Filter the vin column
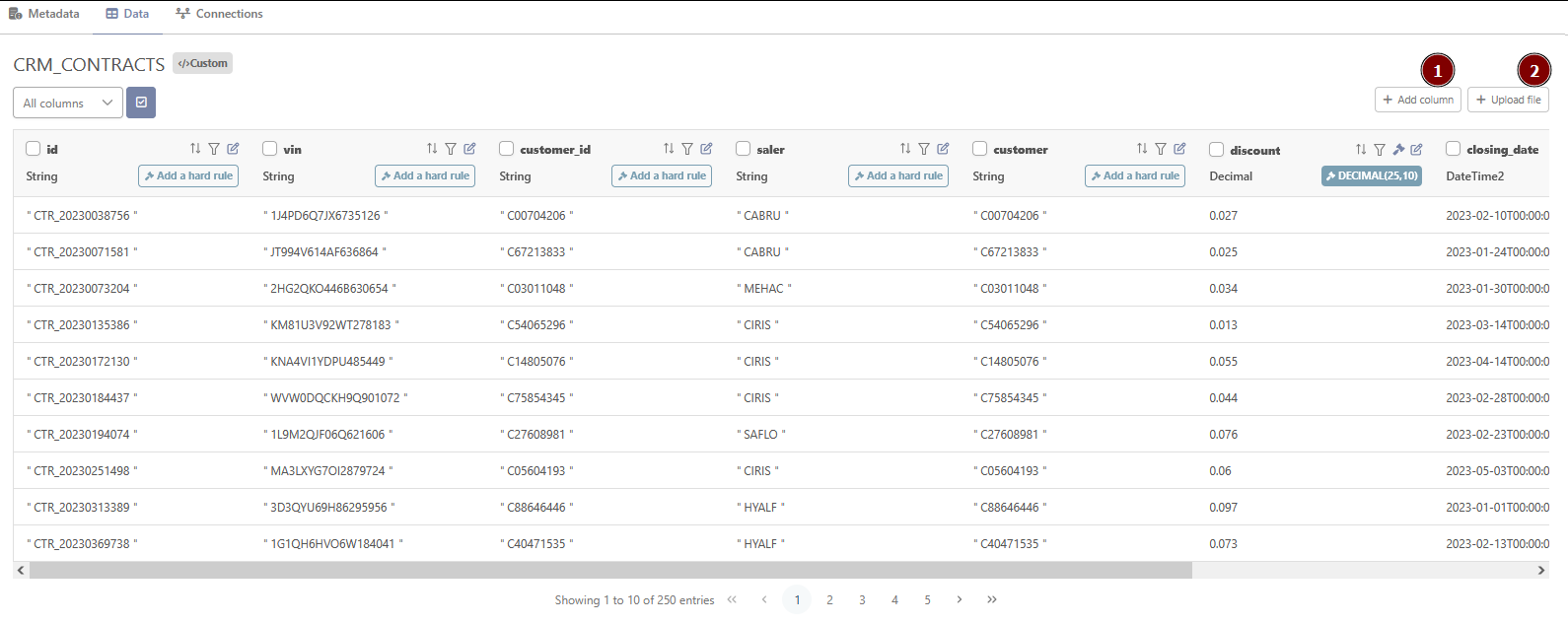 (x=451, y=149)
